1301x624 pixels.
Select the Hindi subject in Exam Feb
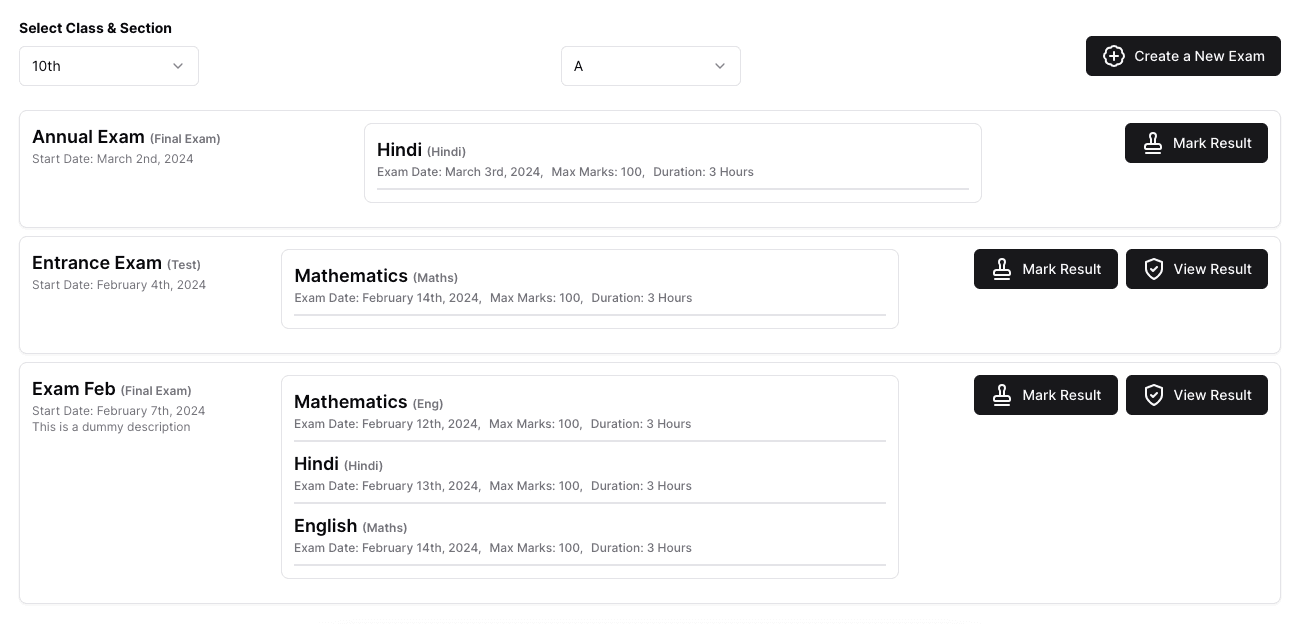pos(316,464)
